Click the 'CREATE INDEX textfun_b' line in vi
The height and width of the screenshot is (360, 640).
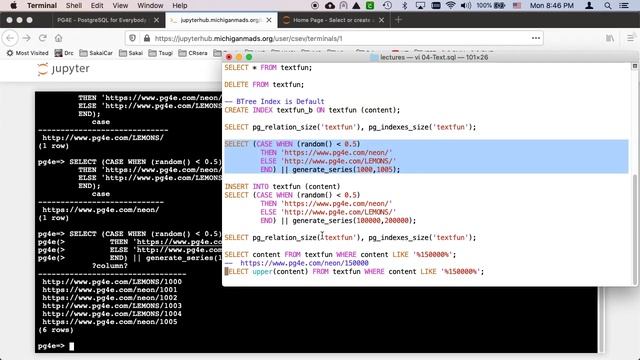point(312,110)
